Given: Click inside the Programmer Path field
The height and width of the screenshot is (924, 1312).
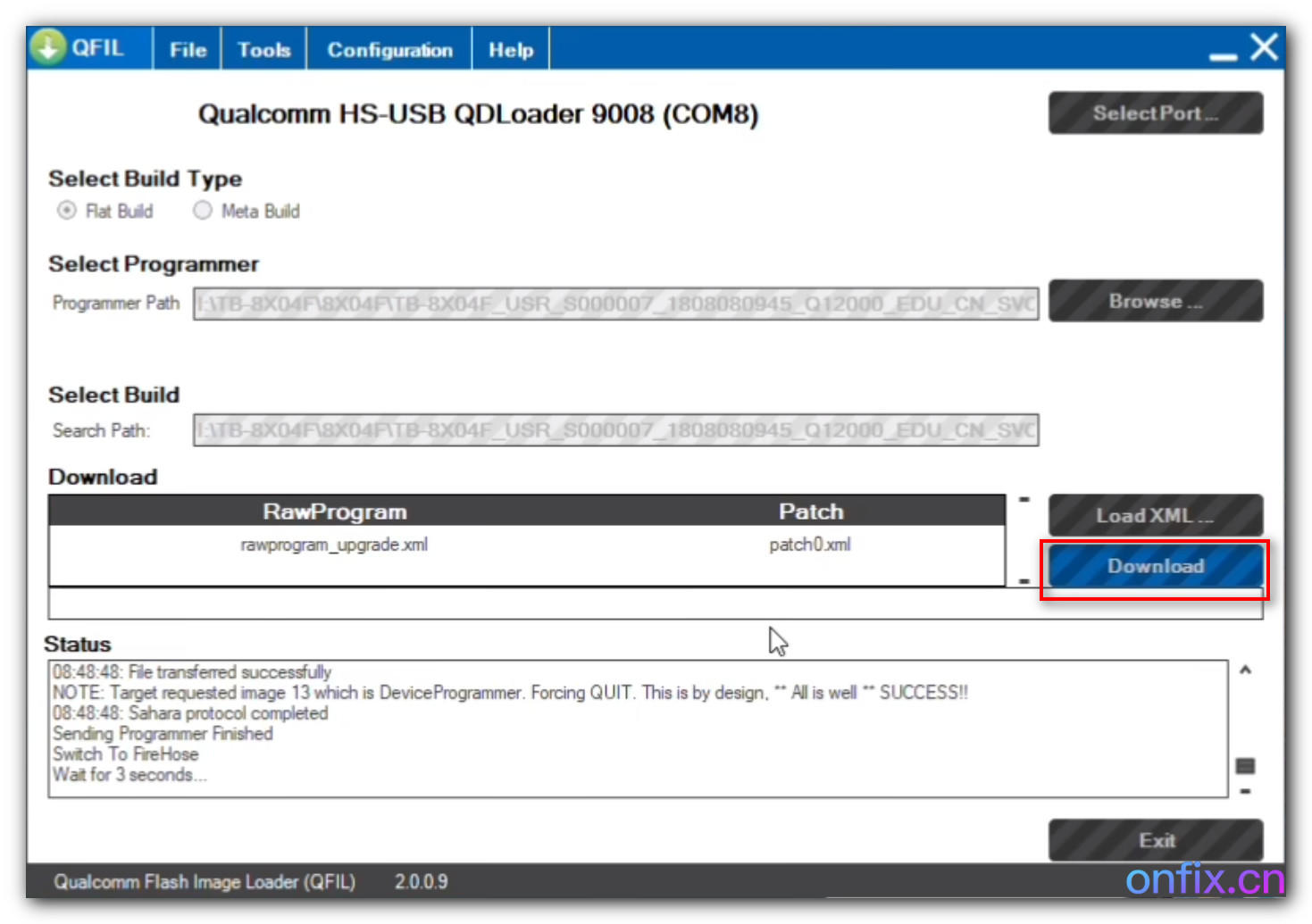Looking at the screenshot, I should click(x=615, y=304).
